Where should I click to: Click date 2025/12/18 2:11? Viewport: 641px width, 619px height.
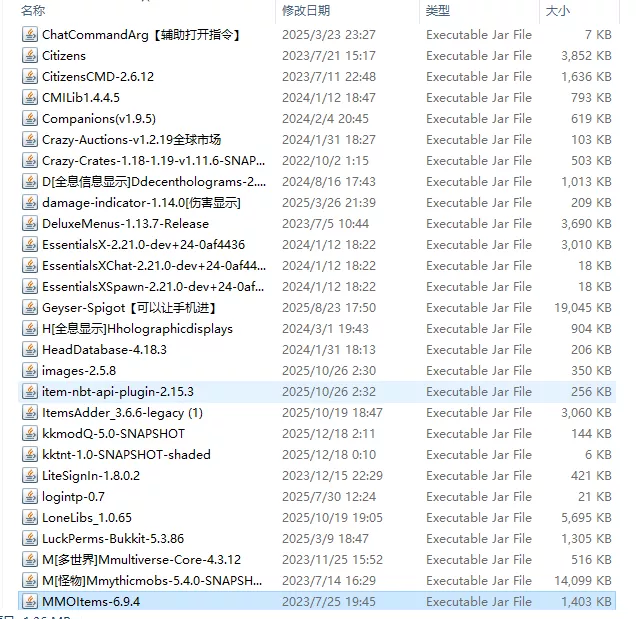(x=328, y=434)
